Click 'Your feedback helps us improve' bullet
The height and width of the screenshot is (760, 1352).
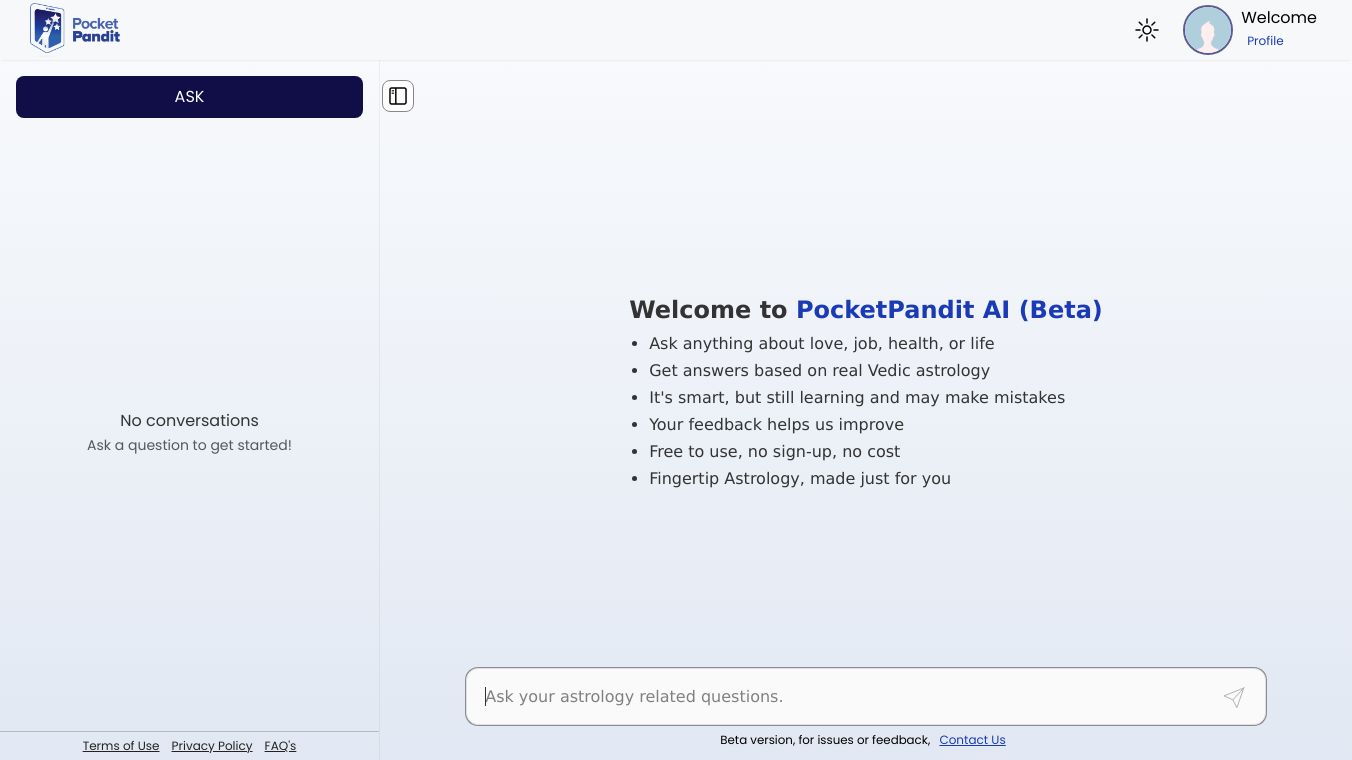777,425
